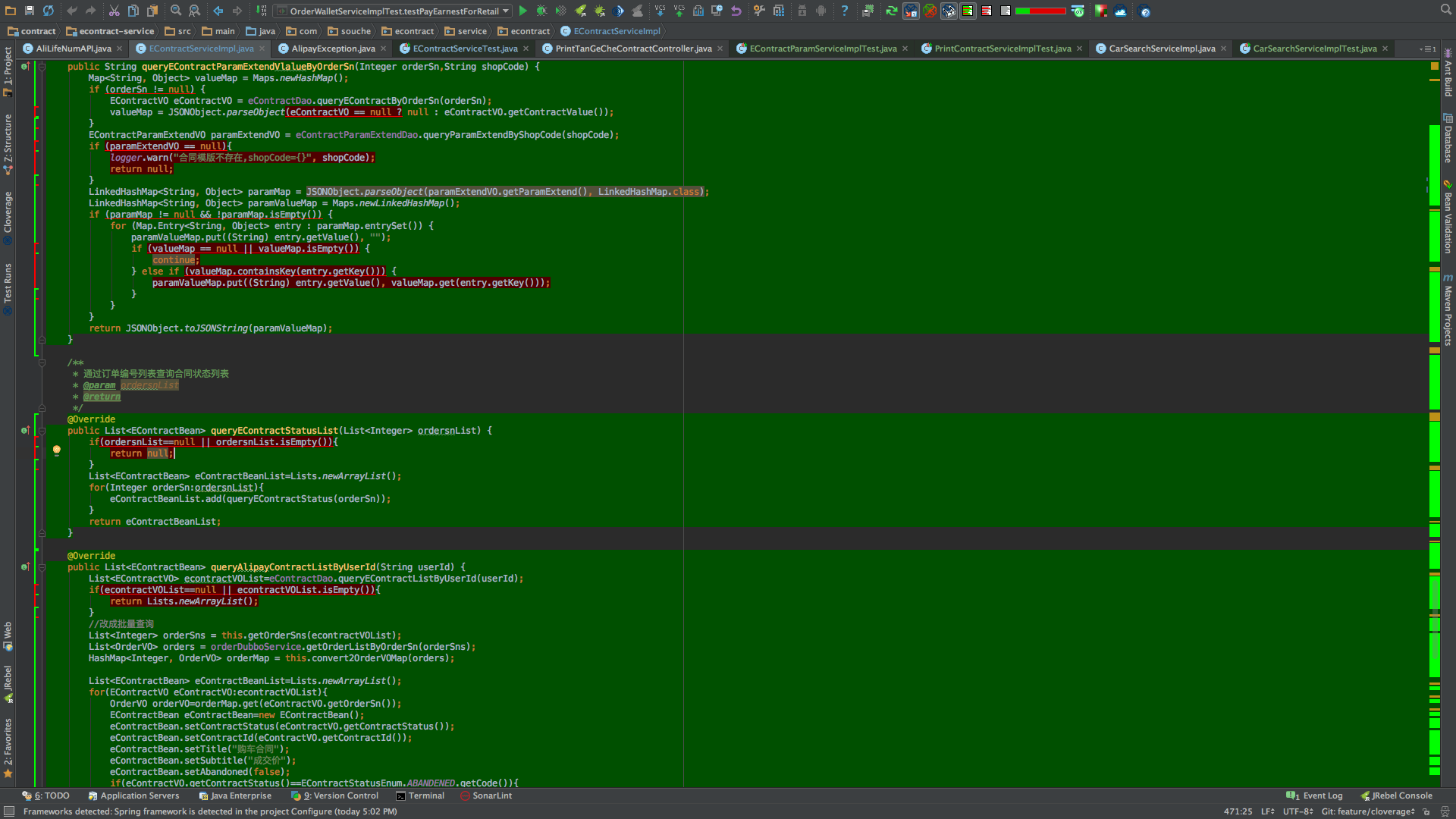Image resolution: width=1456 pixels, height=819 pixels.
Task: Click the Copy icon in toolbar
Action: click(x=133, y=11)
